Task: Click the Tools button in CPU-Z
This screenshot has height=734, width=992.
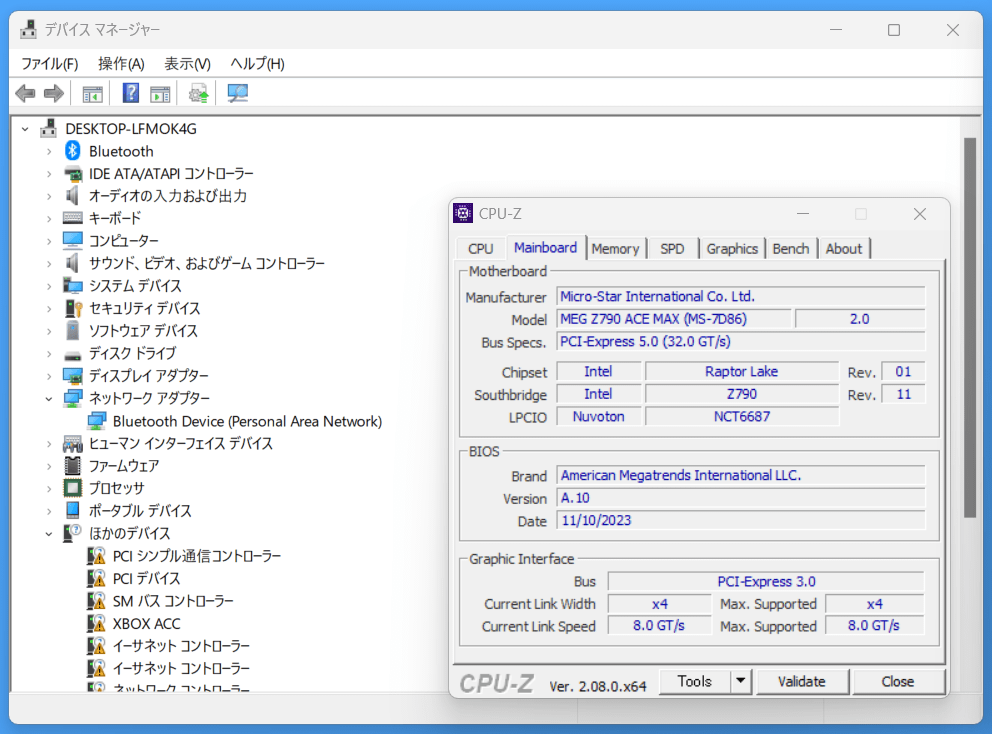Action: point(695,681)
